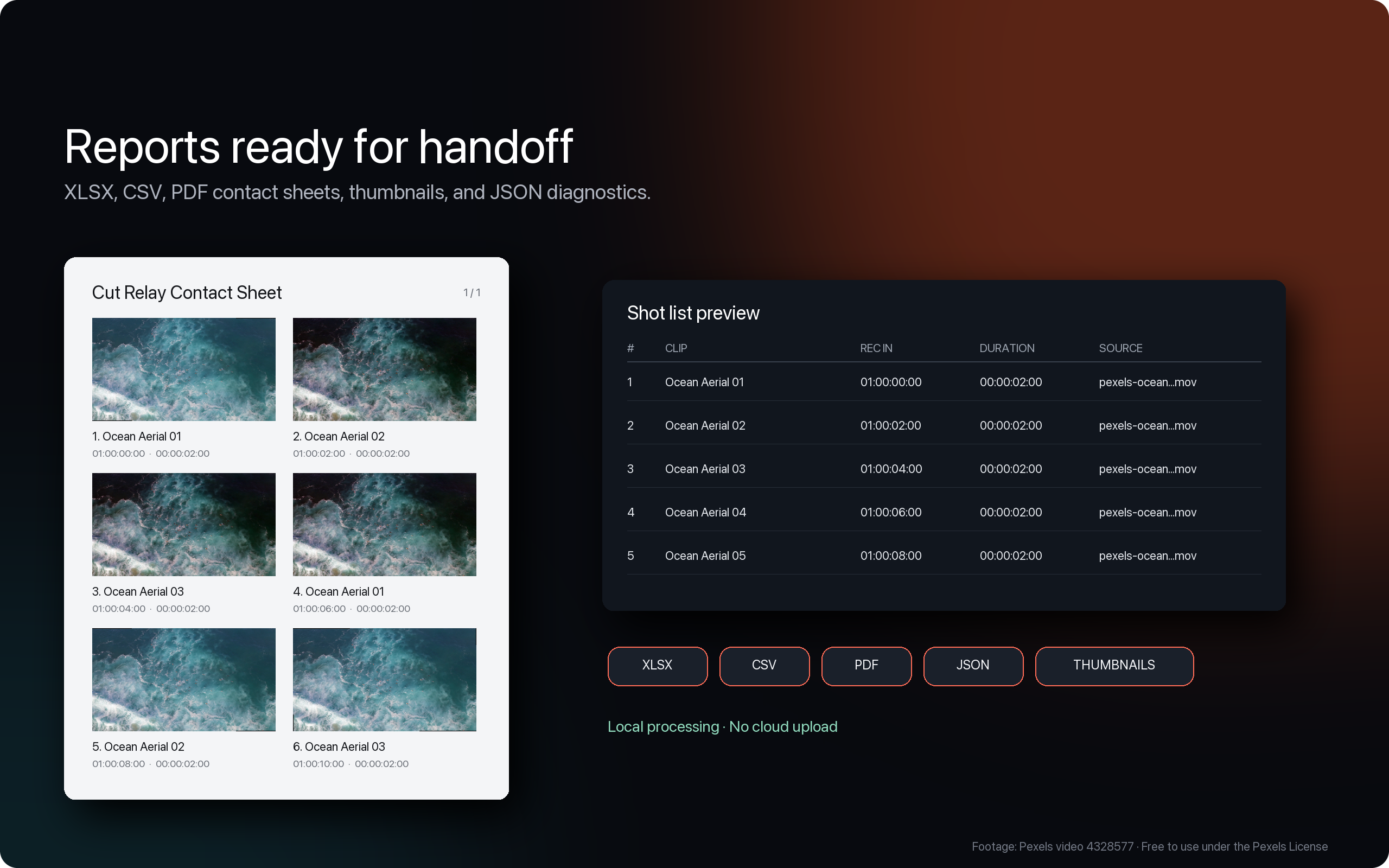The image size is (1389, 868).
Task: Select Ocean Aerial 01 in shot list
Action: pos(704,382)
